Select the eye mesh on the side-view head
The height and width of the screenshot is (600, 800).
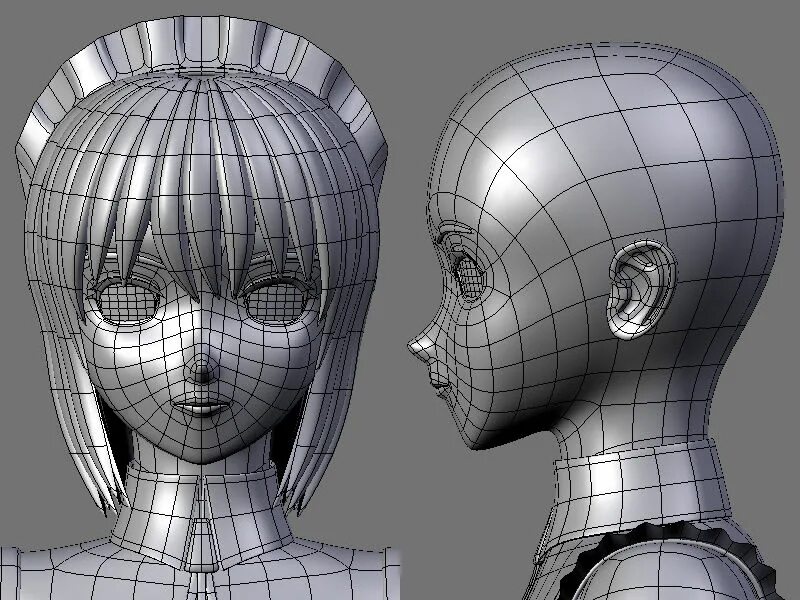click(x=468, y=278)
